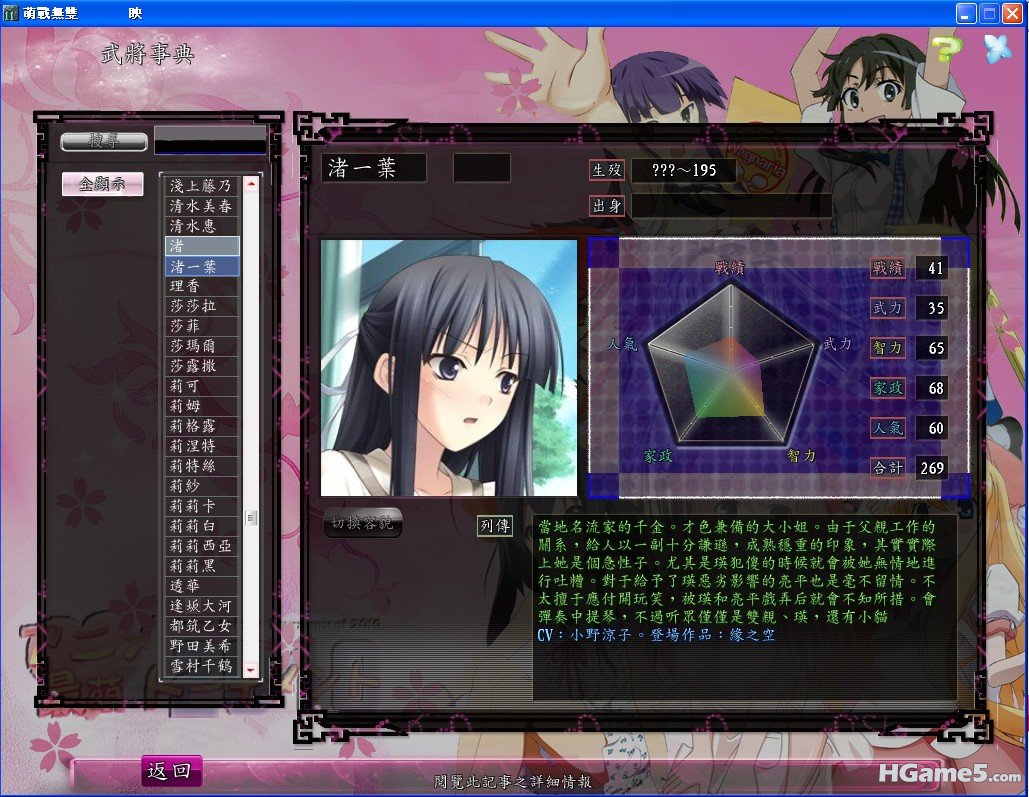Select 莎菲 in the list
Screen dimensions: 1029x797
(201, 326)
